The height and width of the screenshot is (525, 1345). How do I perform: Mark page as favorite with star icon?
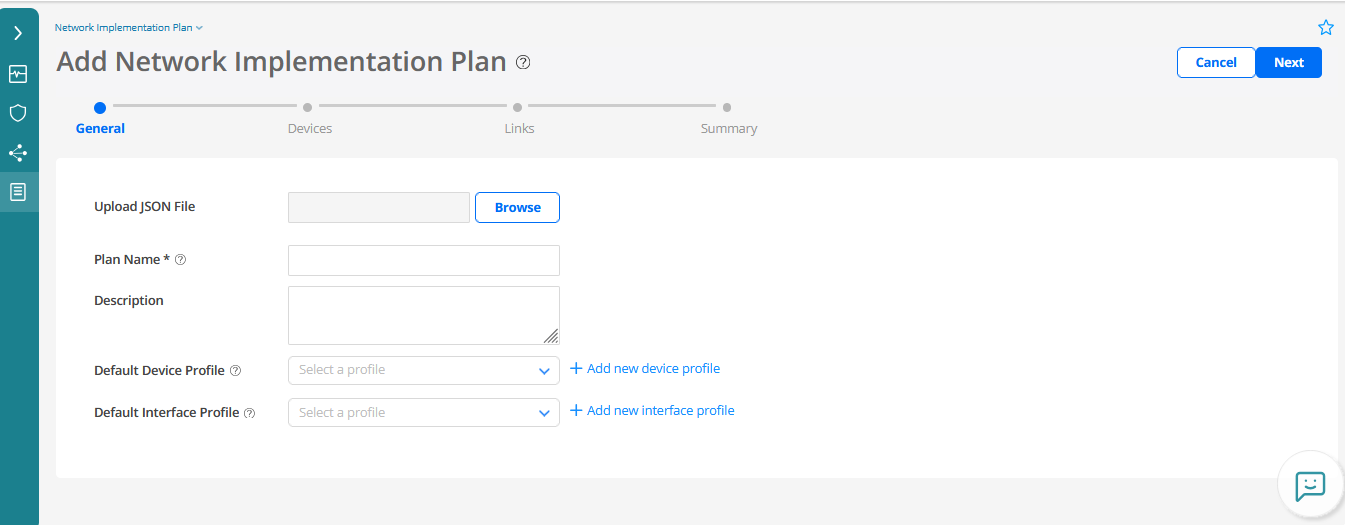pyautogui.click(x=1326, y=28)
